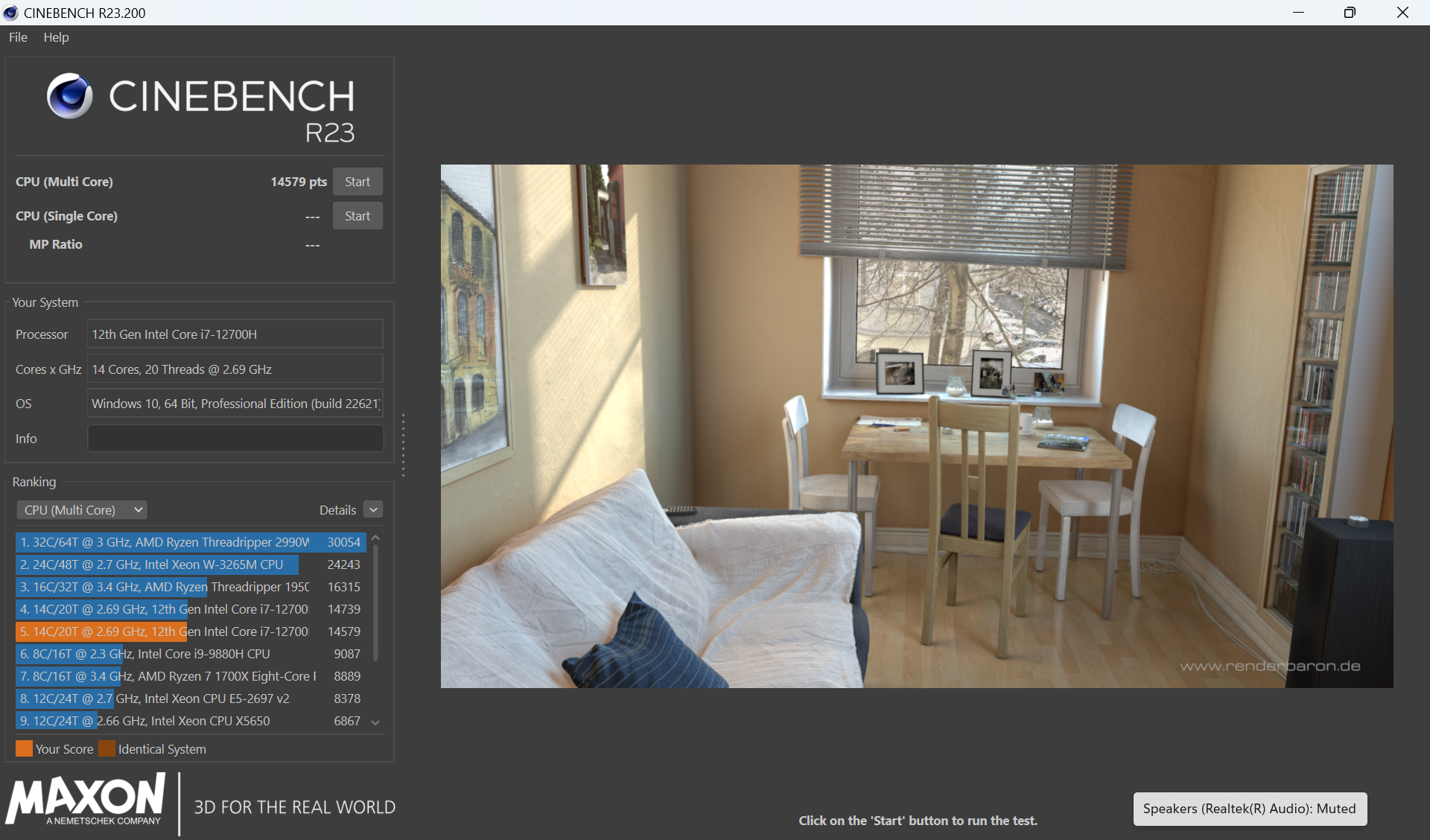Viewport: 1430px width, 840px height.
Task: Select ranking row 4 i7-12700 scoring 14739
Action: coord(191,609)
